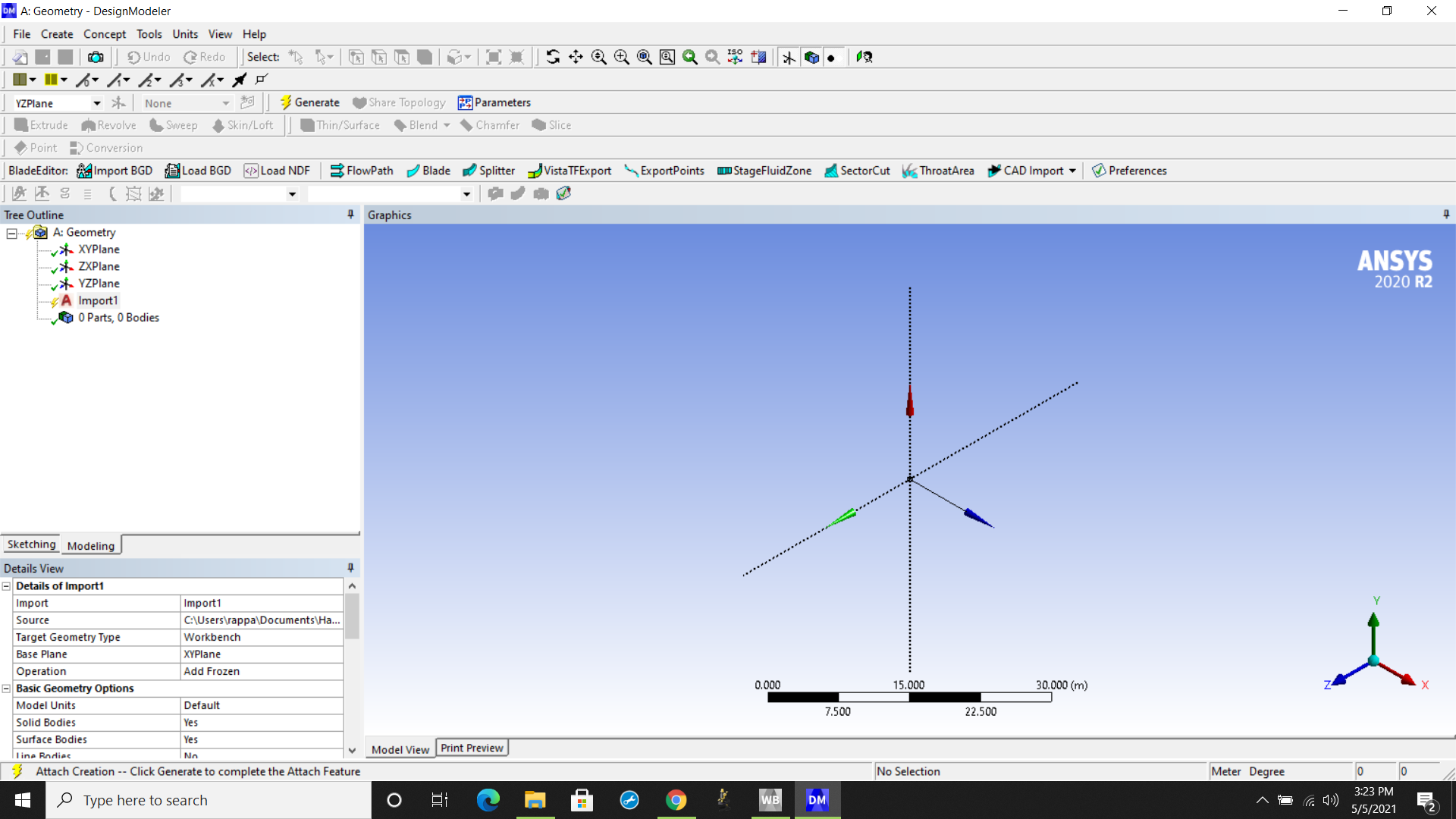Click the screenshot camera icon
This screenshot has height=819, width=1456.
click(96, 57)
